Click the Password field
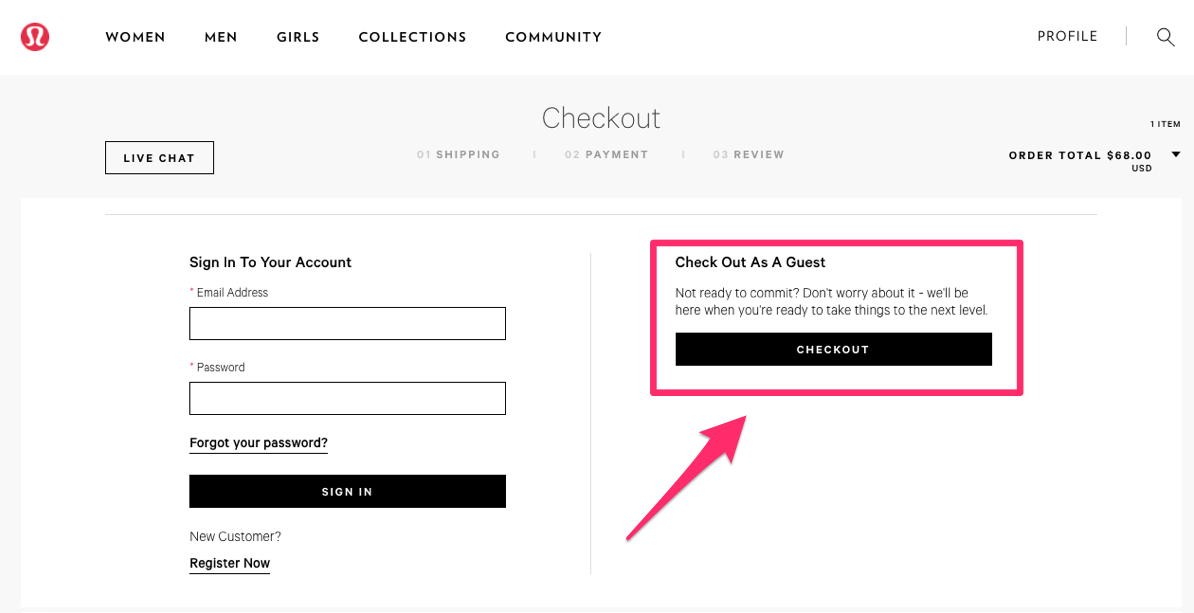This screenshot has width=1194, height=613. 347,398
